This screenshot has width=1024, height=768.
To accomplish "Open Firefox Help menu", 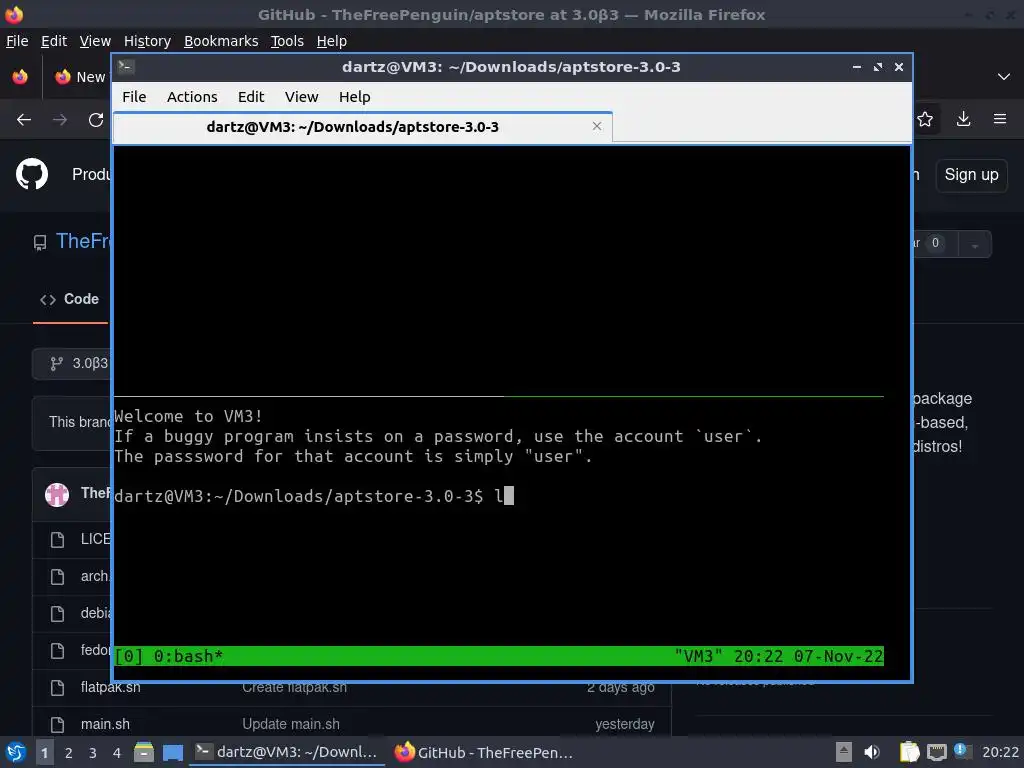I will (x=332, y=41).
